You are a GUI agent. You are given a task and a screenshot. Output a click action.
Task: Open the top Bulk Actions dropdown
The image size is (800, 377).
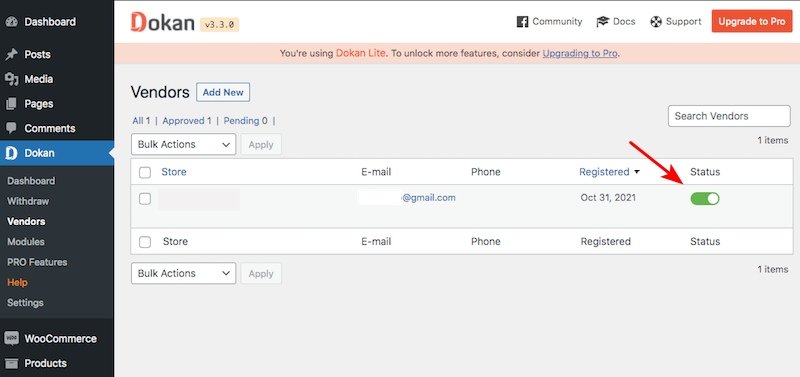(184, 144)
